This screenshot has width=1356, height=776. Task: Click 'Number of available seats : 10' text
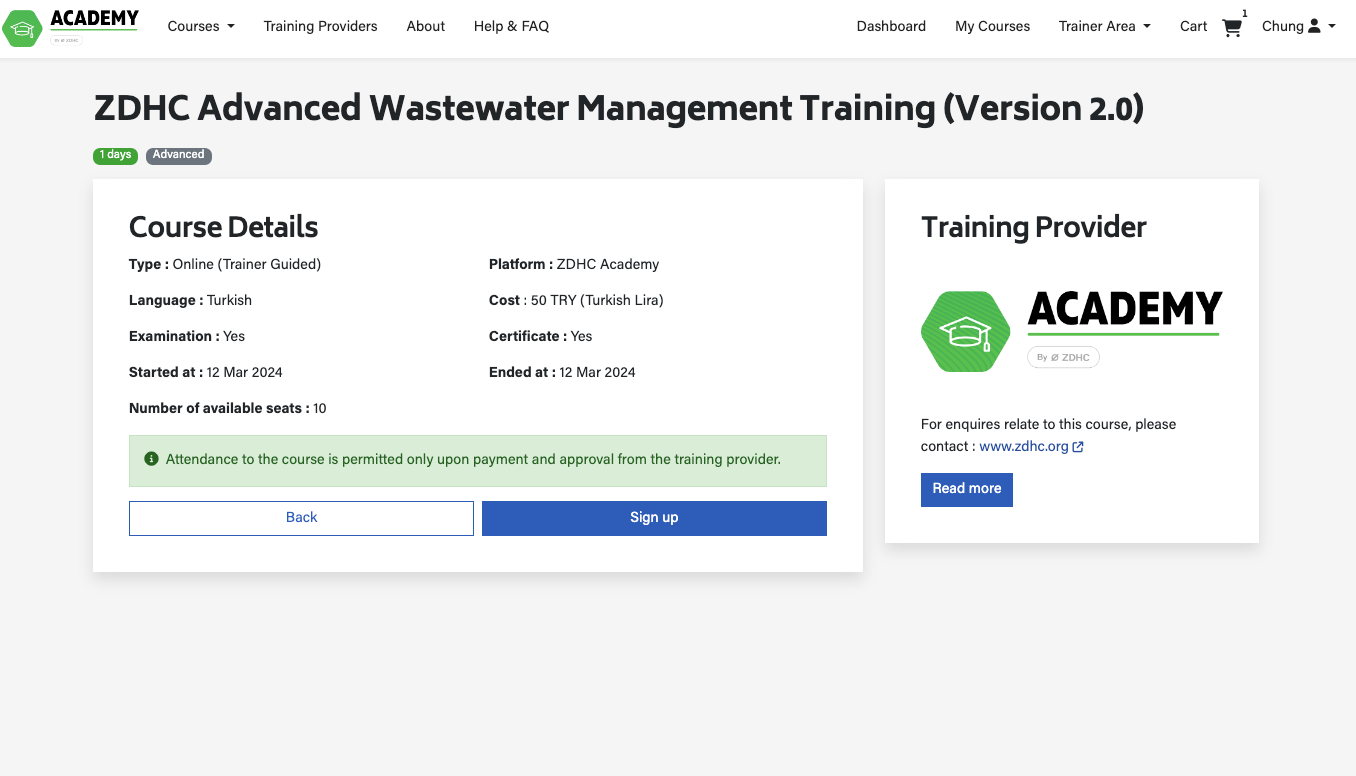click(x=228, y=408)
